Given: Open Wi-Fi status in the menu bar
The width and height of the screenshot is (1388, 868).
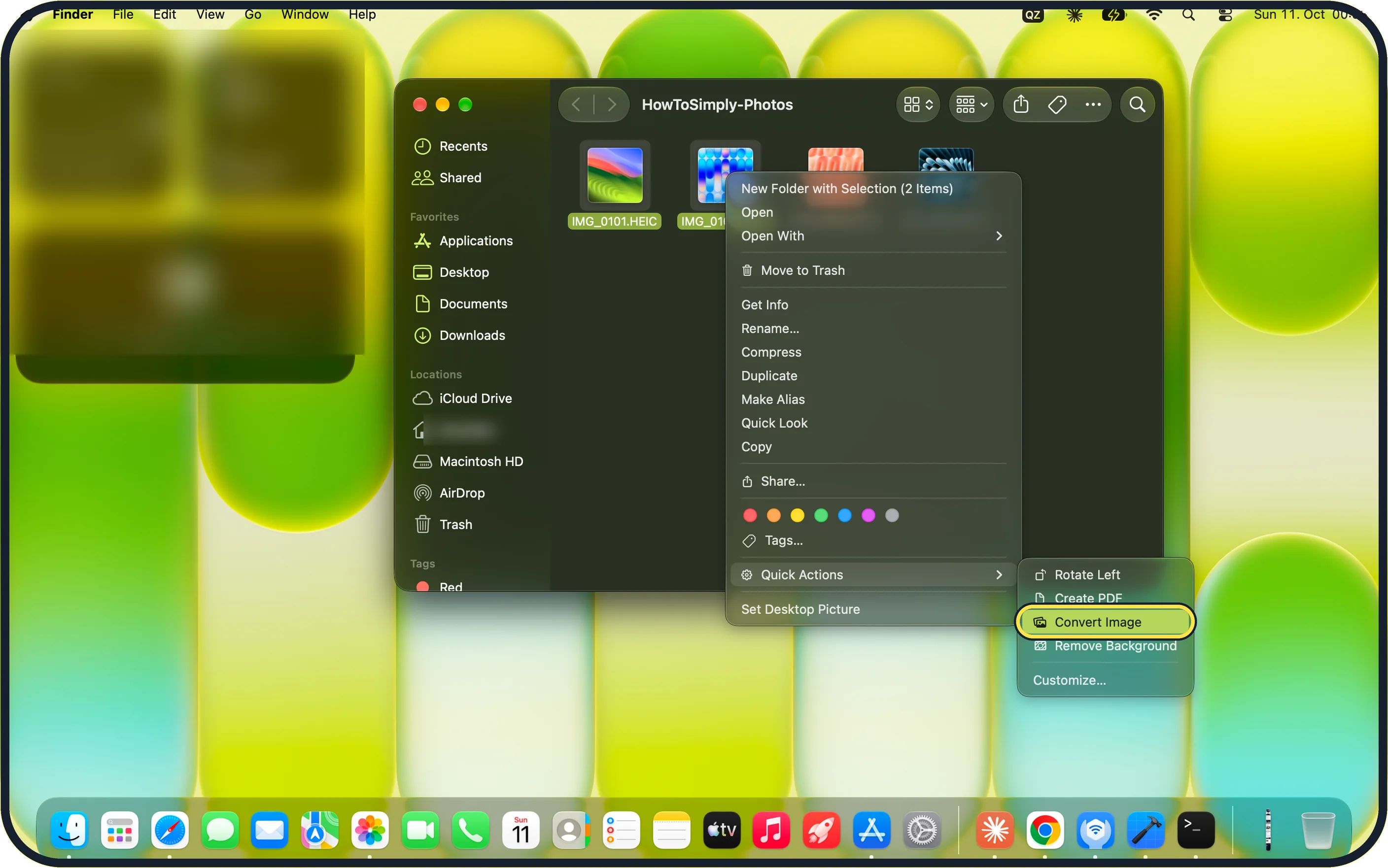Looking at the screenshot, I should 1153,14.
